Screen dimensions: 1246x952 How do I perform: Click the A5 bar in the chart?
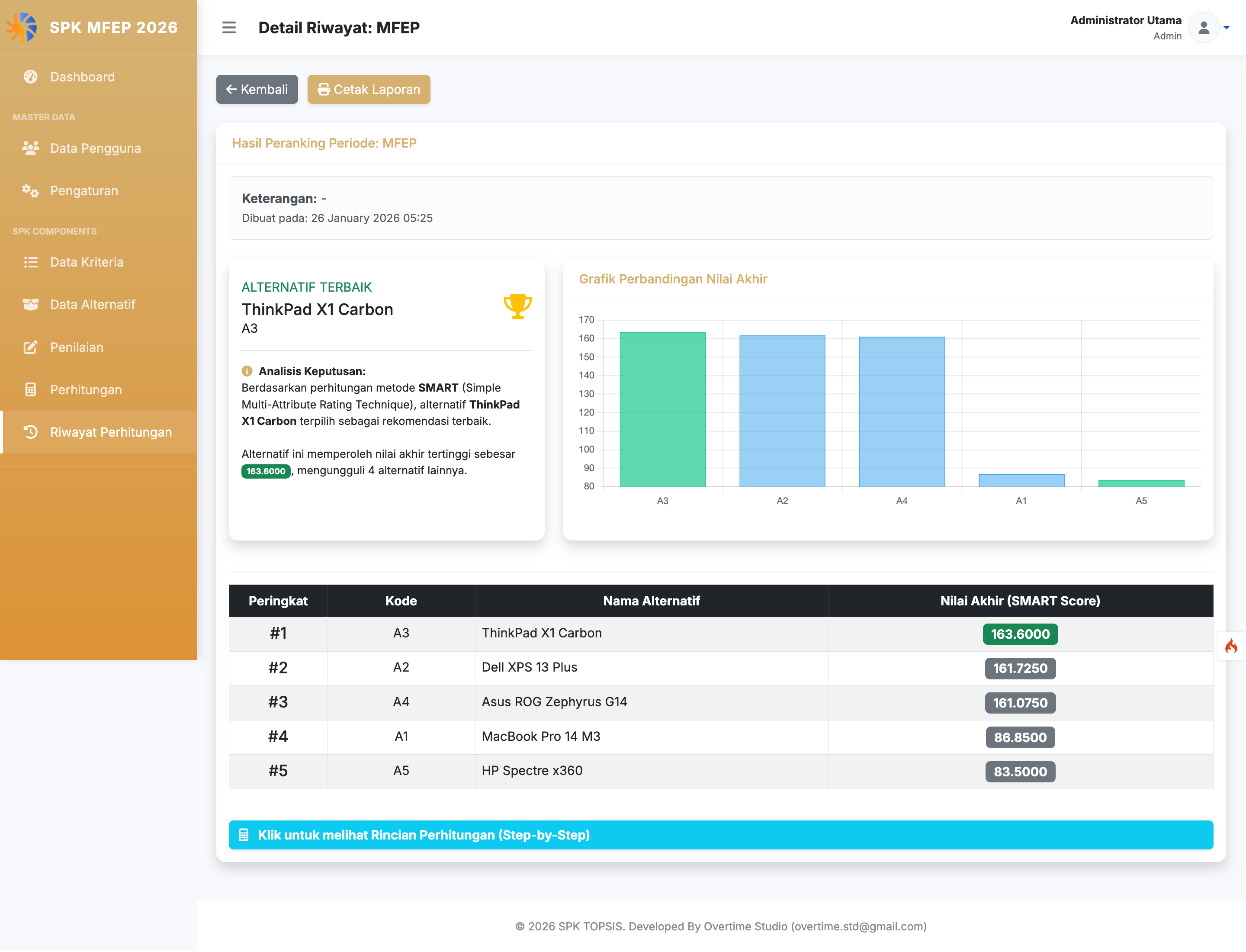[x=1141, y=483]
